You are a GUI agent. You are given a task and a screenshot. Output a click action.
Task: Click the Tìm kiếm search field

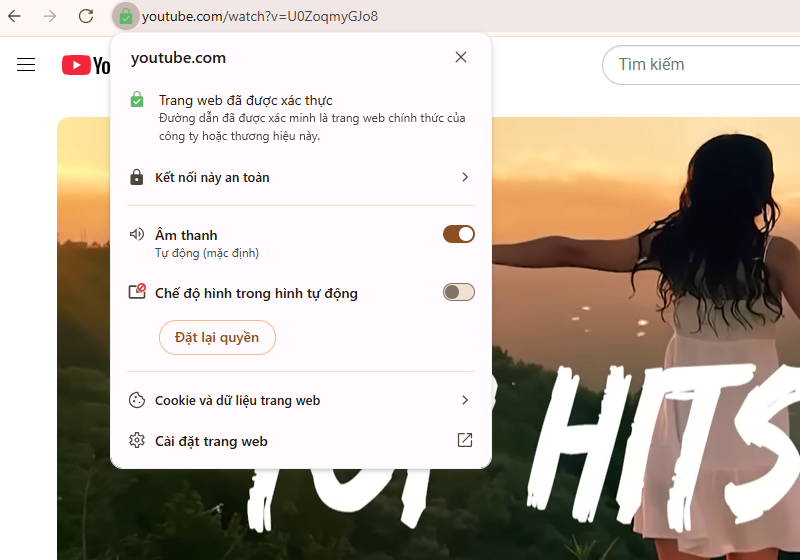[x=700, y=64]
